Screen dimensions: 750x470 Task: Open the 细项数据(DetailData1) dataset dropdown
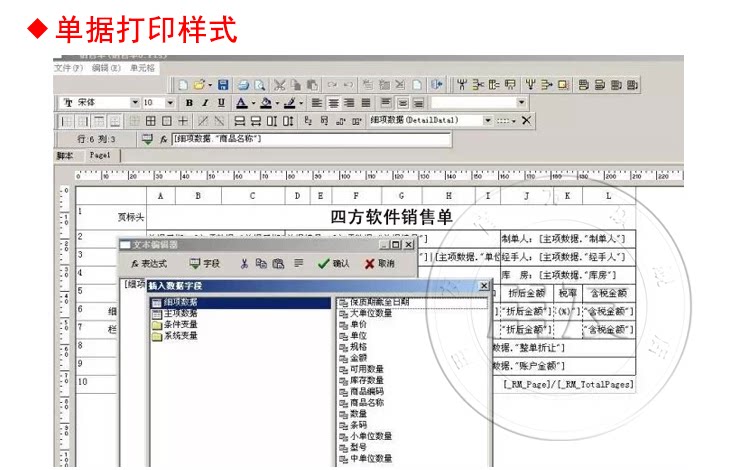(487, 120)
